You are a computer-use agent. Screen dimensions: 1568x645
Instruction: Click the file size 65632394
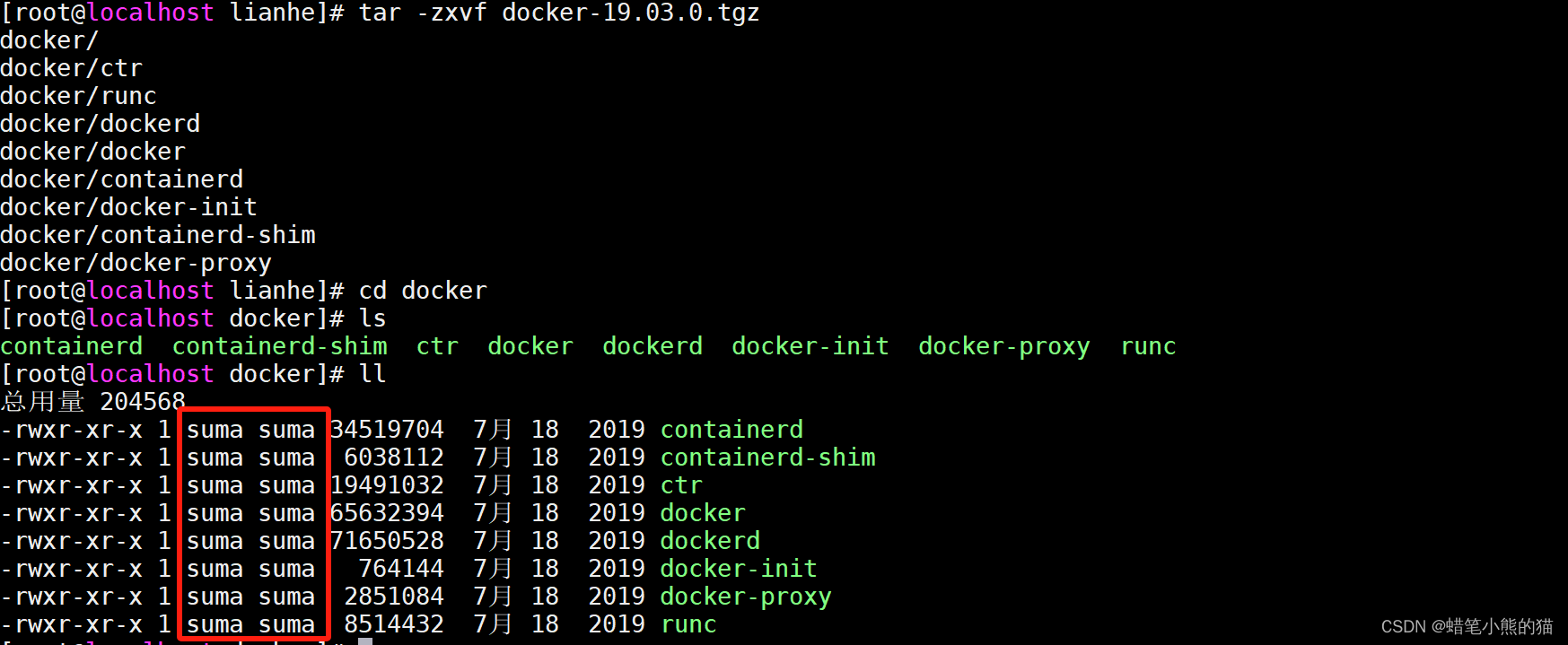388,513
